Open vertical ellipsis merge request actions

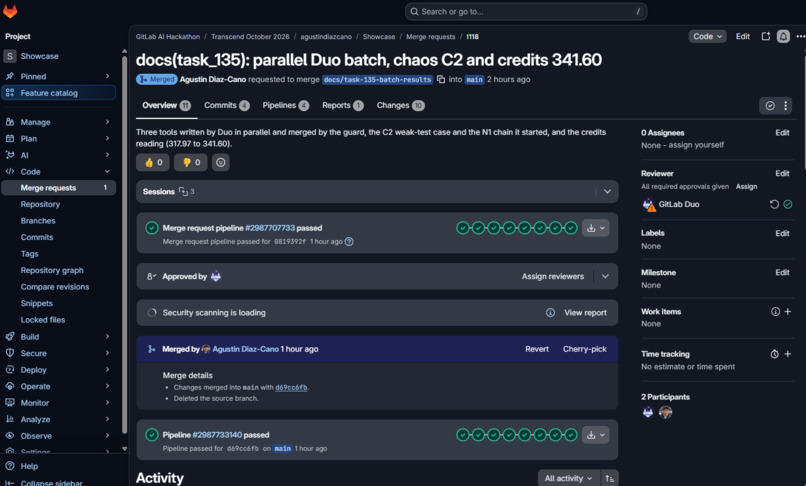[x=785, y=105]
